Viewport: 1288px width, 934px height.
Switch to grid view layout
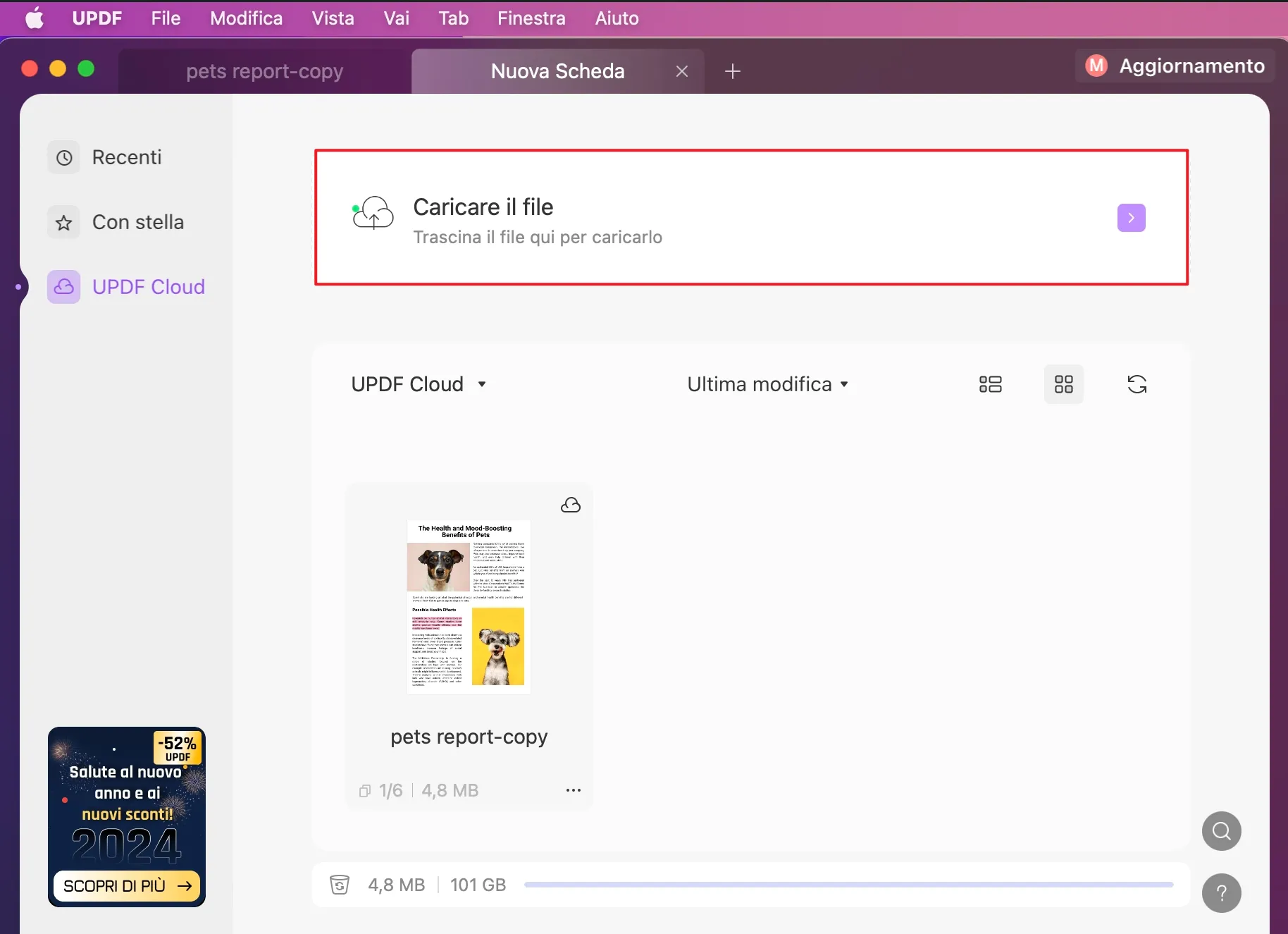(x=1063, y=384)
